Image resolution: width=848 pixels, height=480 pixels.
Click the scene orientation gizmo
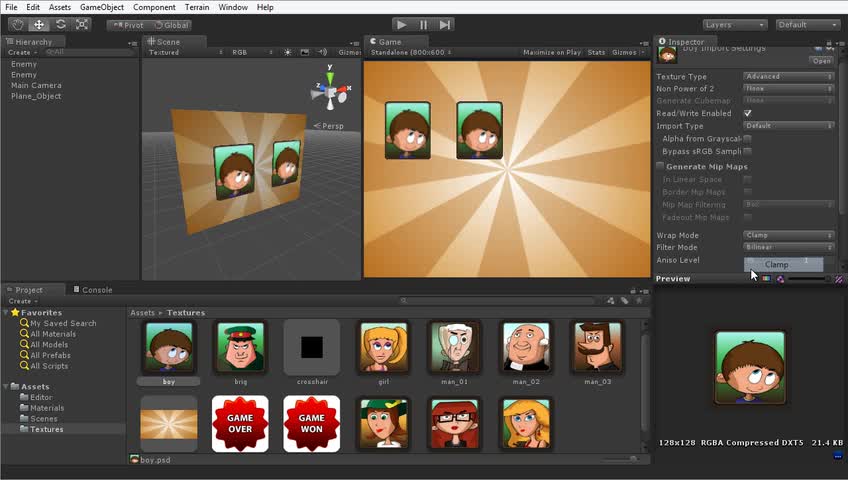[330, 91]
